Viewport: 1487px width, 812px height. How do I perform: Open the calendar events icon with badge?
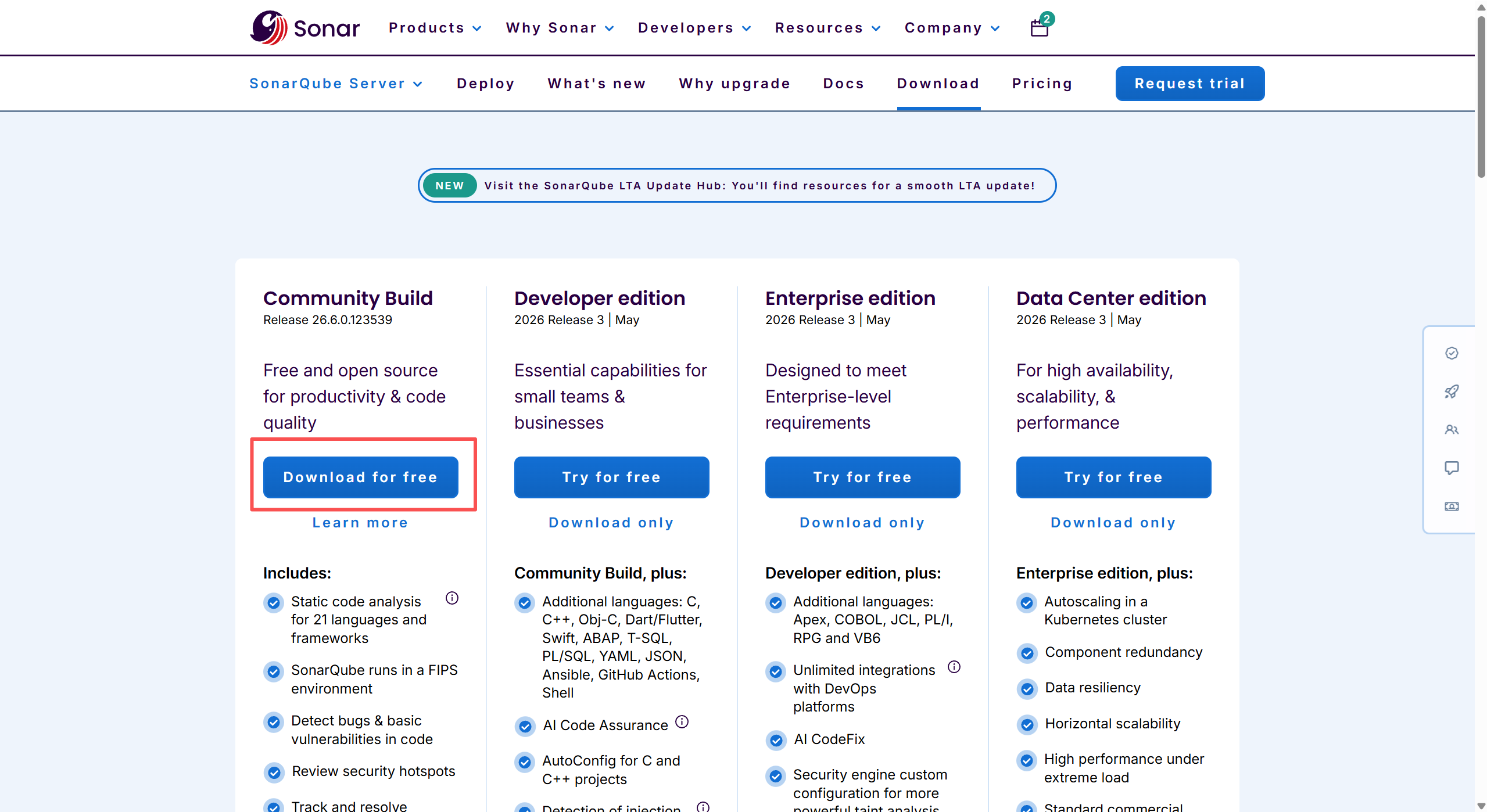1041,25
